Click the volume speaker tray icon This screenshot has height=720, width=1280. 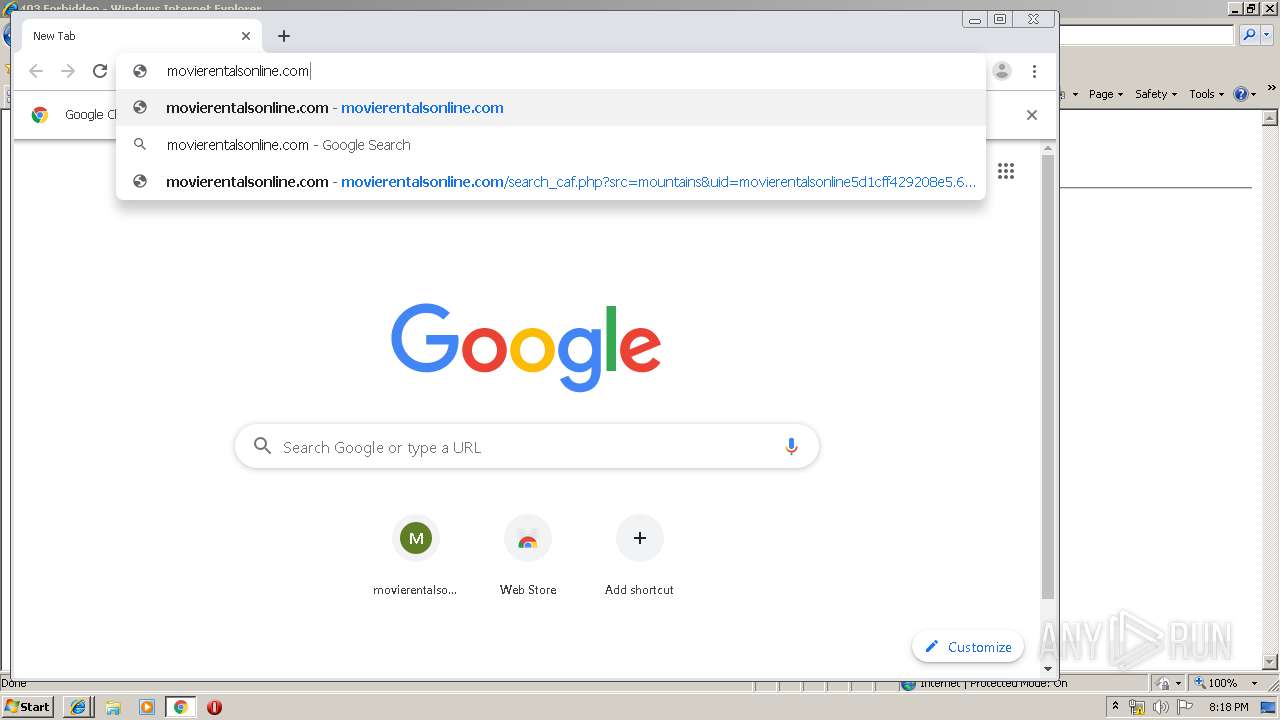tap(1160, 707)
